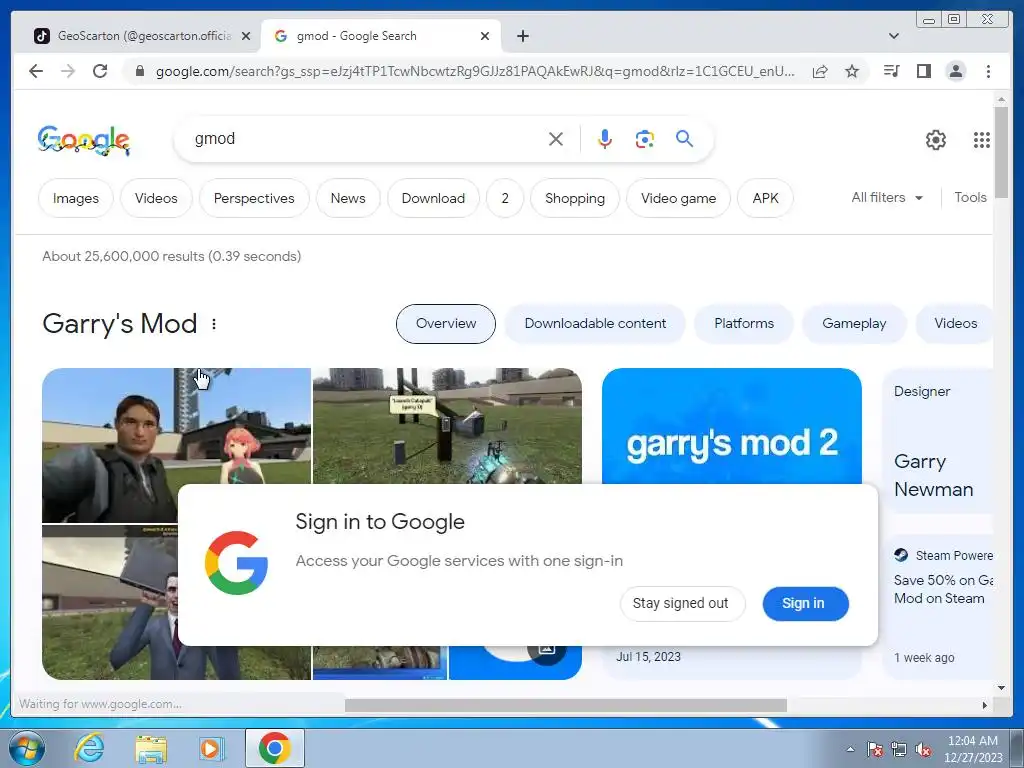Click the browser forward arrow
The width and height of the screenshot is (1024, 768).
(68, 71)
